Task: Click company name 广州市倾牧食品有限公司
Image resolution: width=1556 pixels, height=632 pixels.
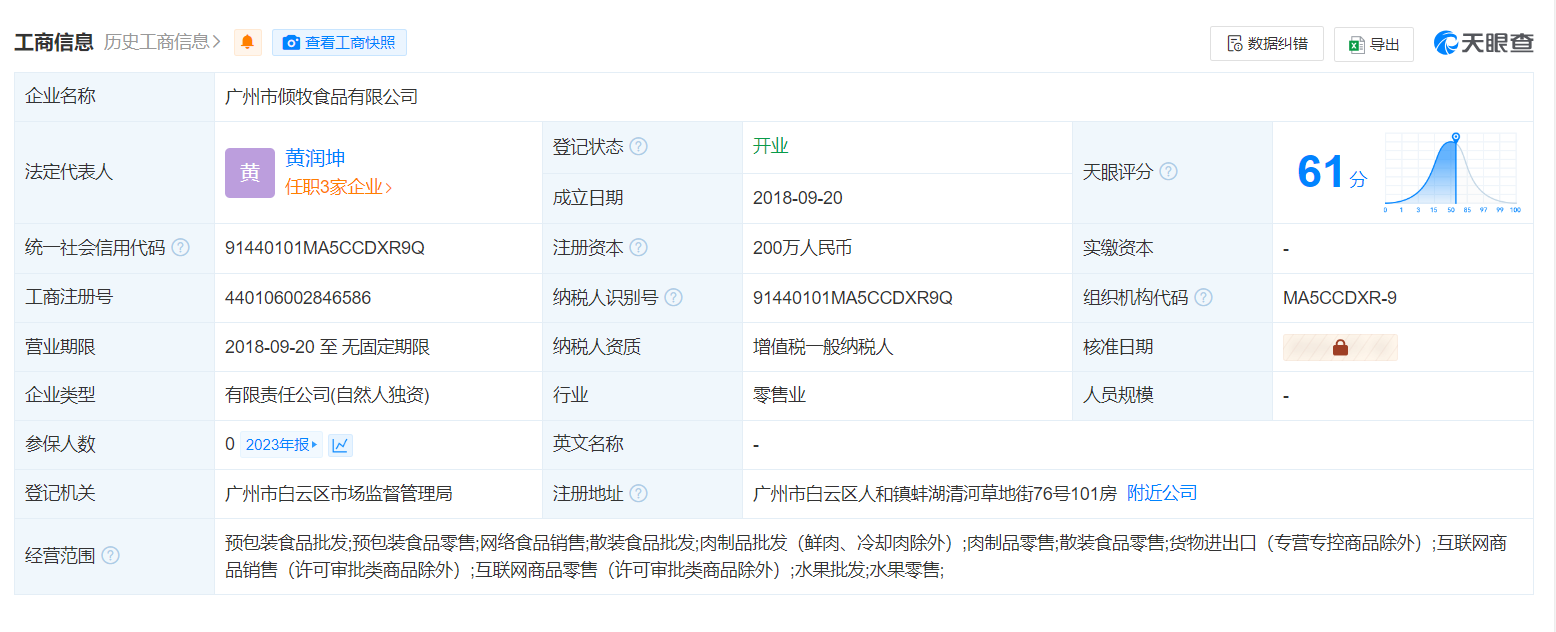Action: click(x=322, y=97)
